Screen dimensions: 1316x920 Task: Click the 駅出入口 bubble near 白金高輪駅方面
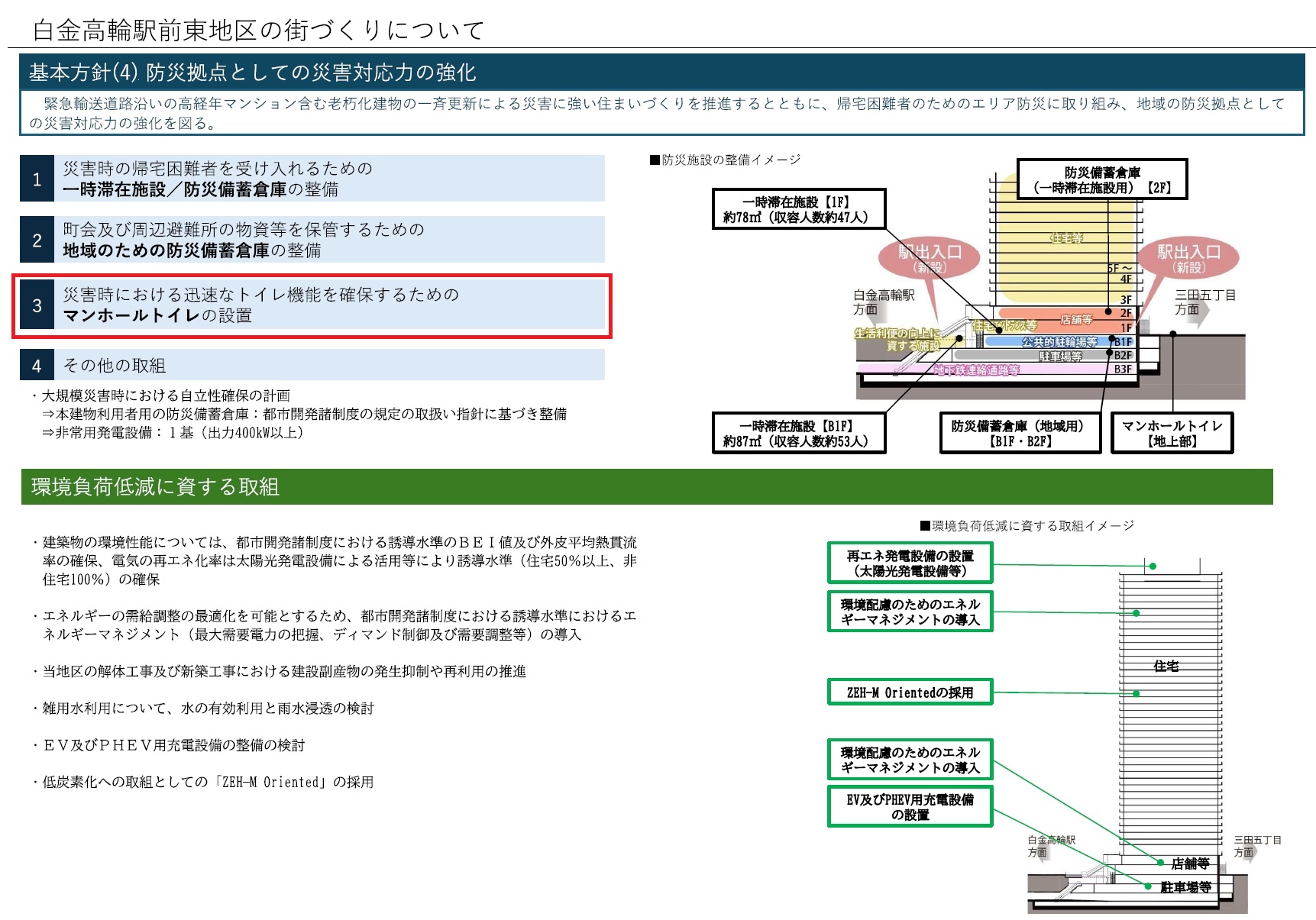929,258
